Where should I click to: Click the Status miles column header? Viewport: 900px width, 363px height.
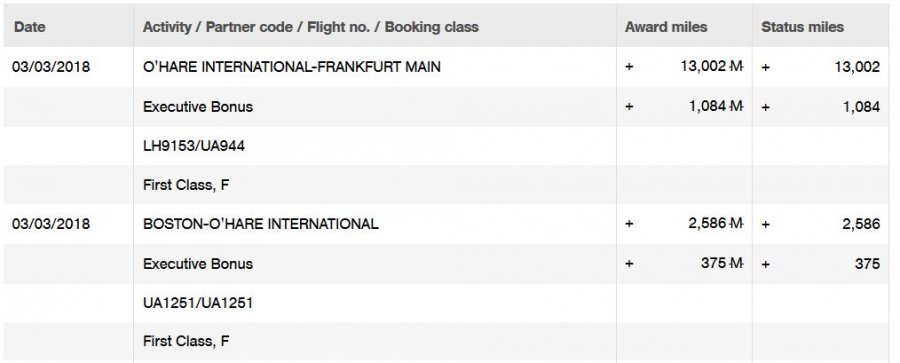coord(802,27)
